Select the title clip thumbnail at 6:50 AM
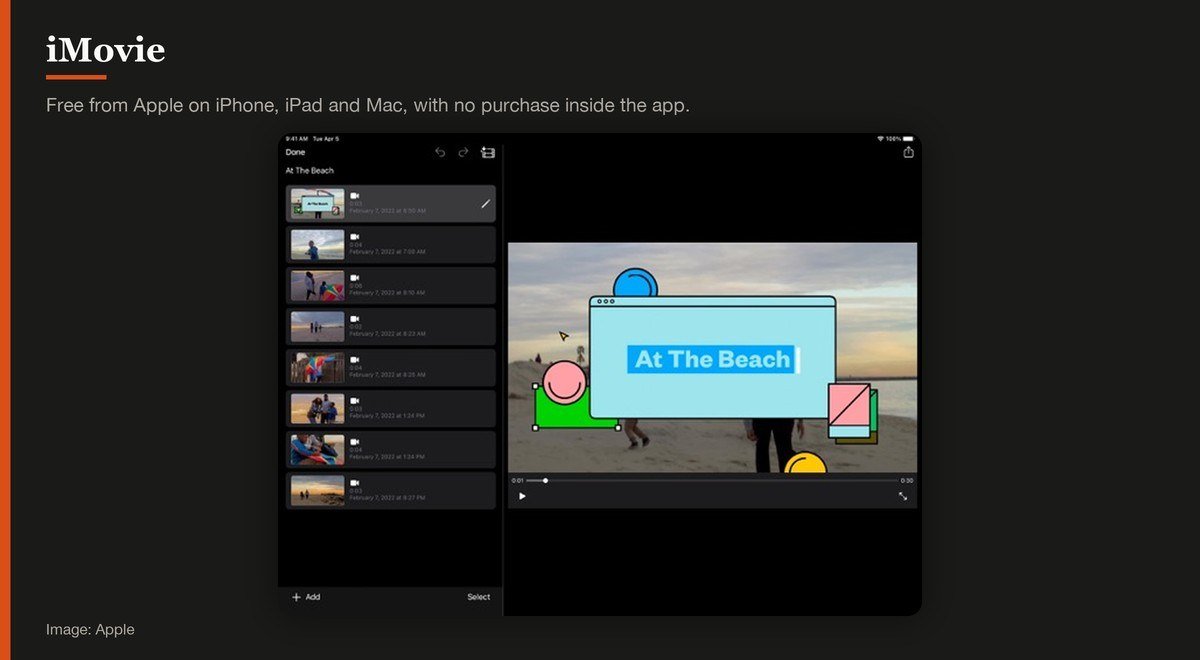 click(317, 204)
